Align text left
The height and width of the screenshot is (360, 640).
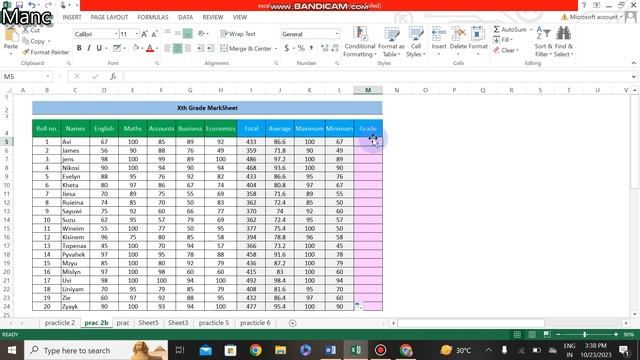tap(168, 48)
